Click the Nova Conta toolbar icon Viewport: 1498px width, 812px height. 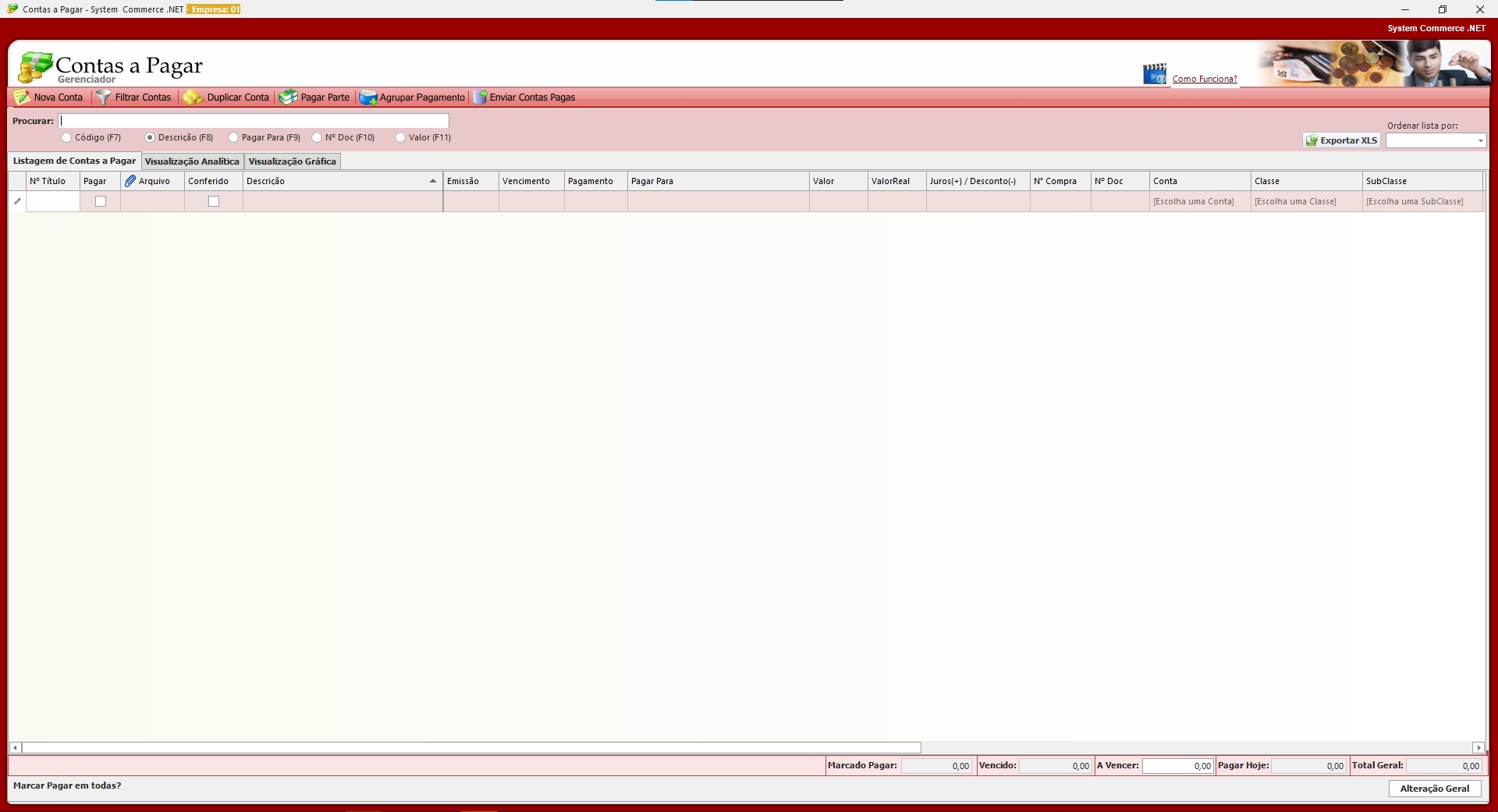click(x=22, y=98)
